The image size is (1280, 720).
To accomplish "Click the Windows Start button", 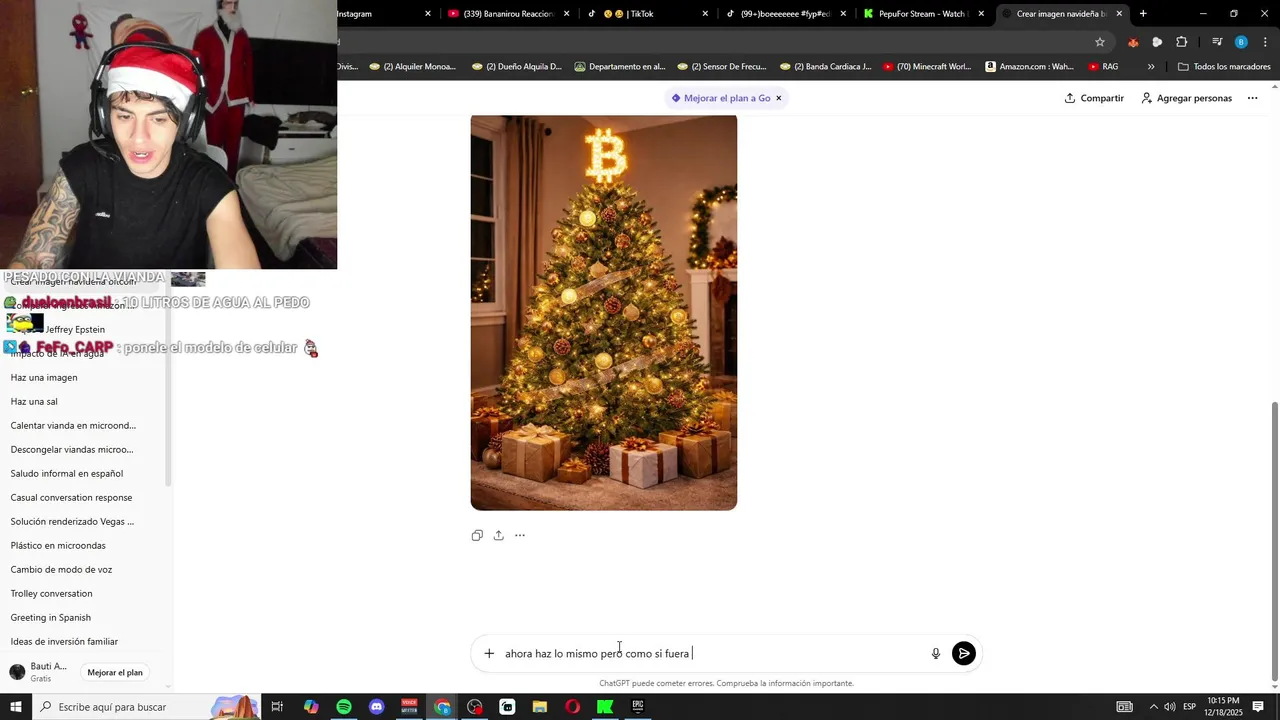I will click(16, 707).
